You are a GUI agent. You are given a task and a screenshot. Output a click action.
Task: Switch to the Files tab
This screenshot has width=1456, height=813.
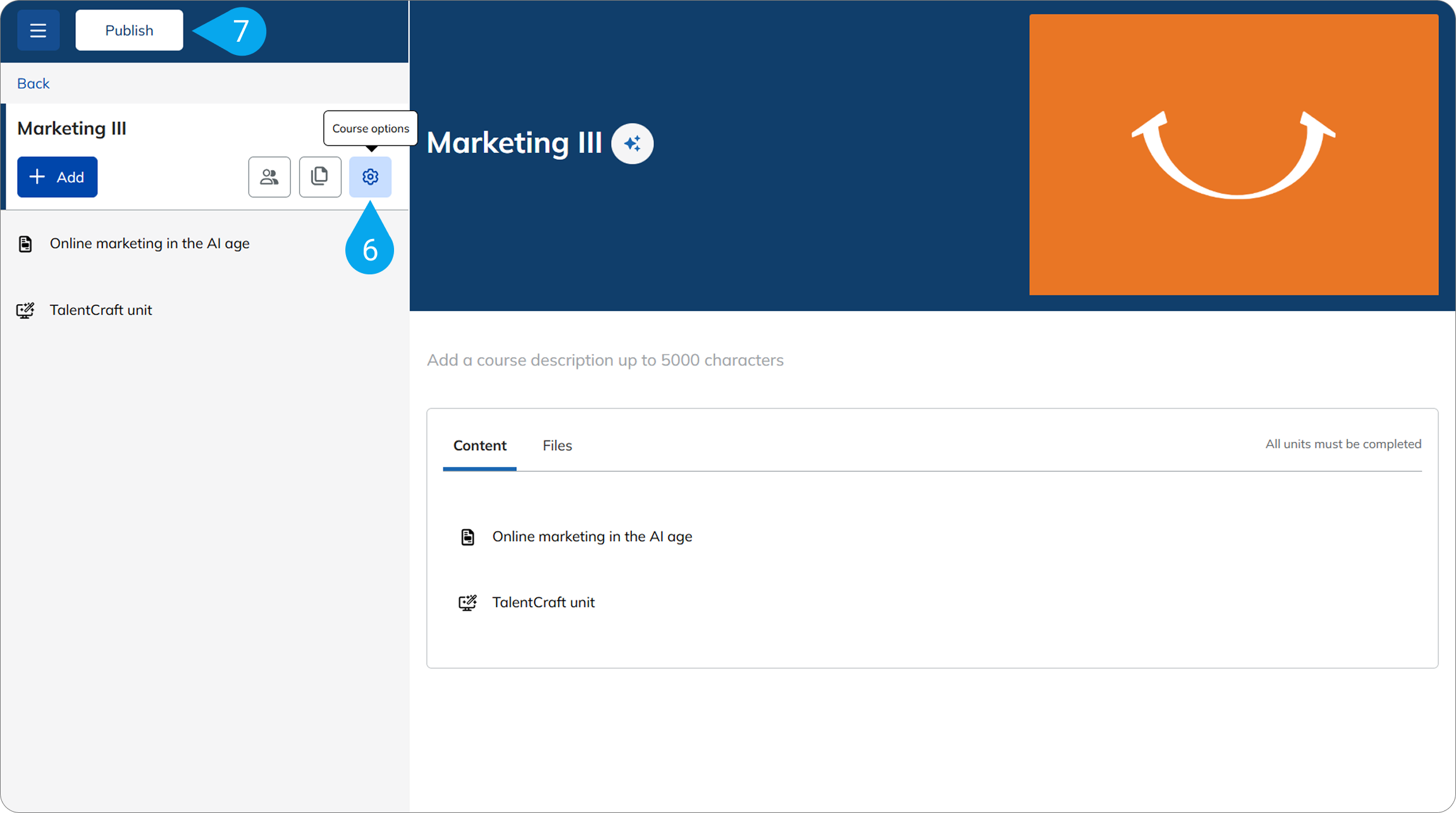[x=557, y=446]
